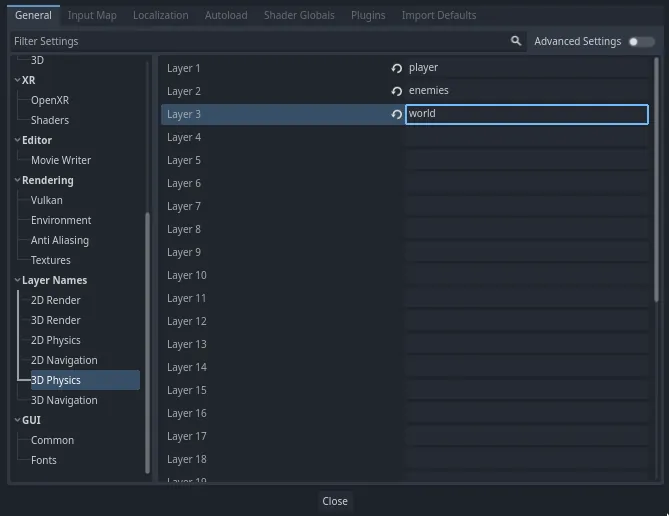The image size is (669, 516).
Task: Collapse the GUI section arrow
Action: point(17,420)
